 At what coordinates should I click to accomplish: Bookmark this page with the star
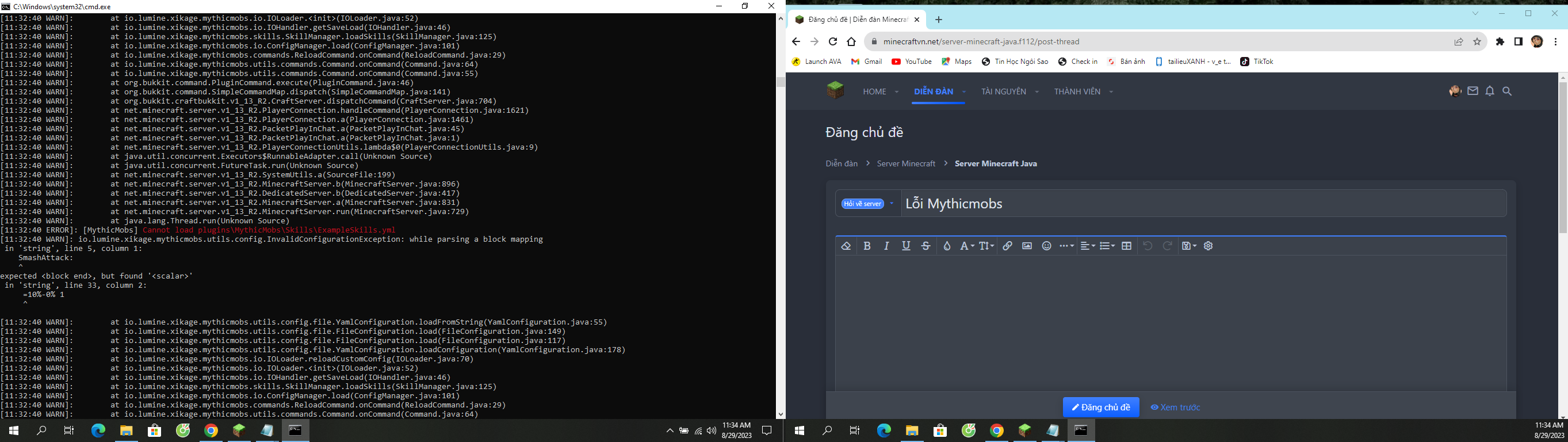coord(1477,41)
